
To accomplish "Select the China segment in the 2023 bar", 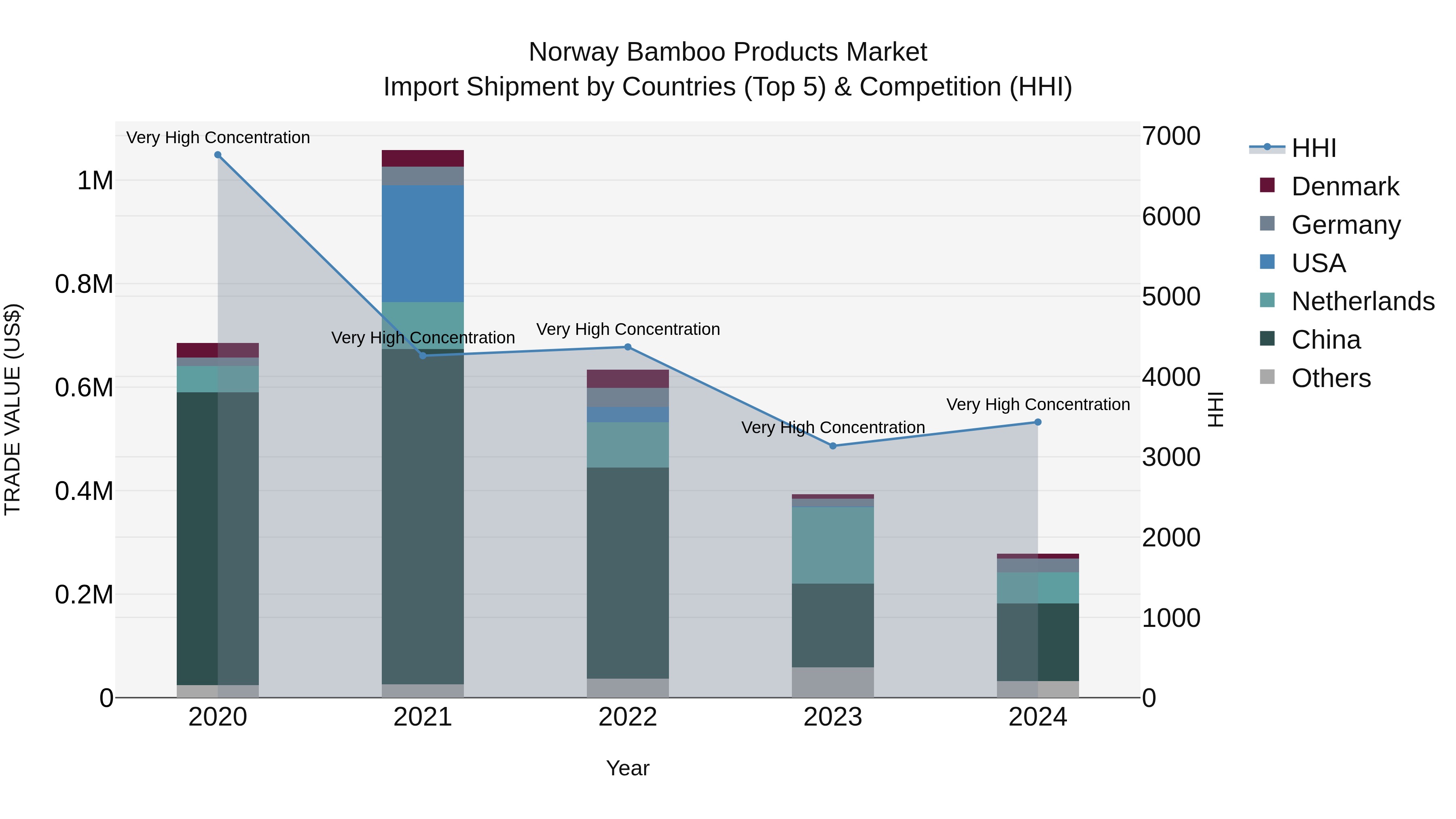I will point(833,626).
